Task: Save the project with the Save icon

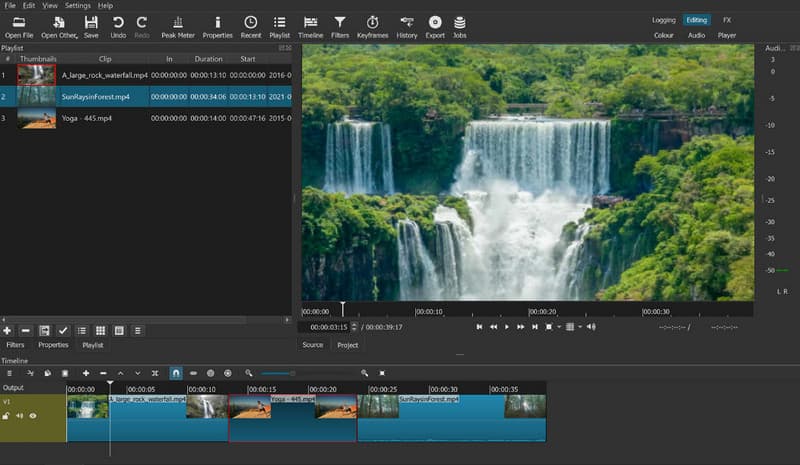Action: pos(91,27)
